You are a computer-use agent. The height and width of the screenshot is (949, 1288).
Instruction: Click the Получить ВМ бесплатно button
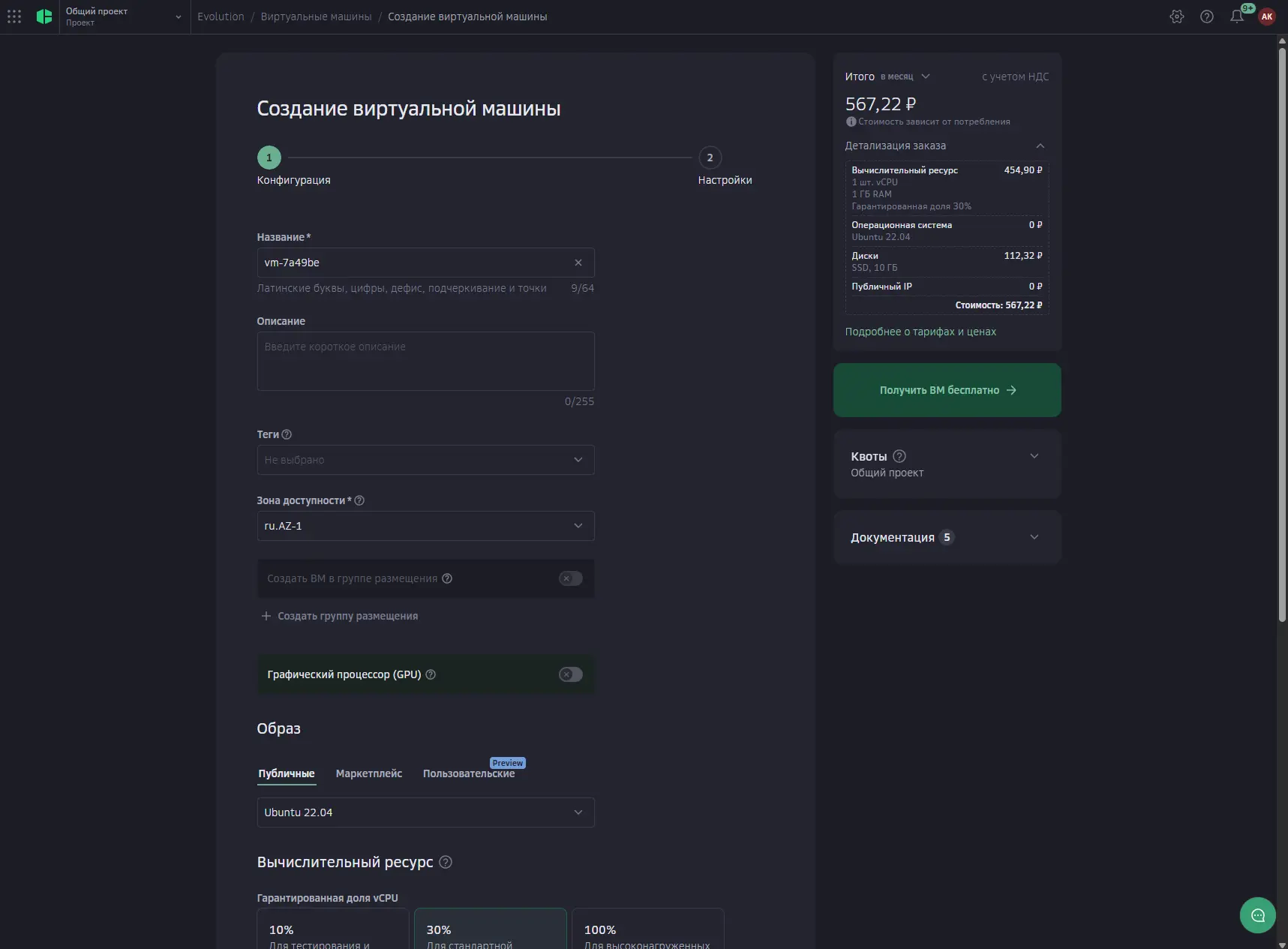947,390
